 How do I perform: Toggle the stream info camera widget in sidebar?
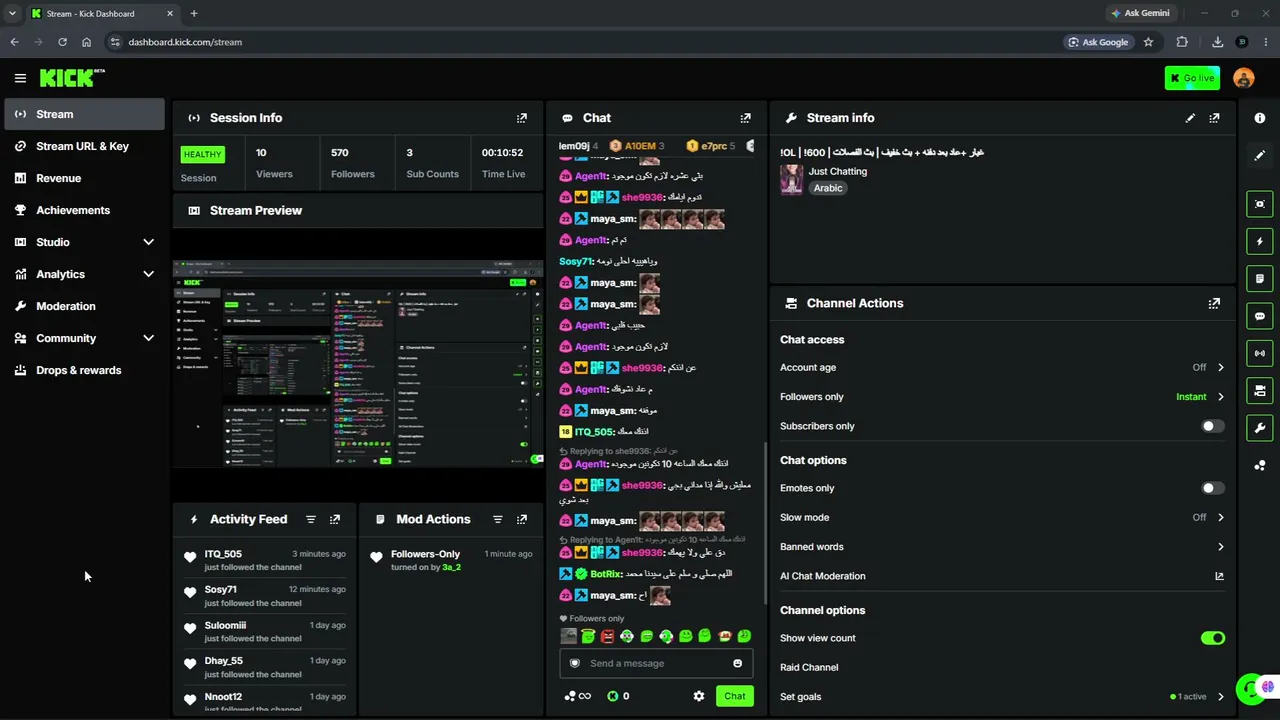pos(1260,390)
